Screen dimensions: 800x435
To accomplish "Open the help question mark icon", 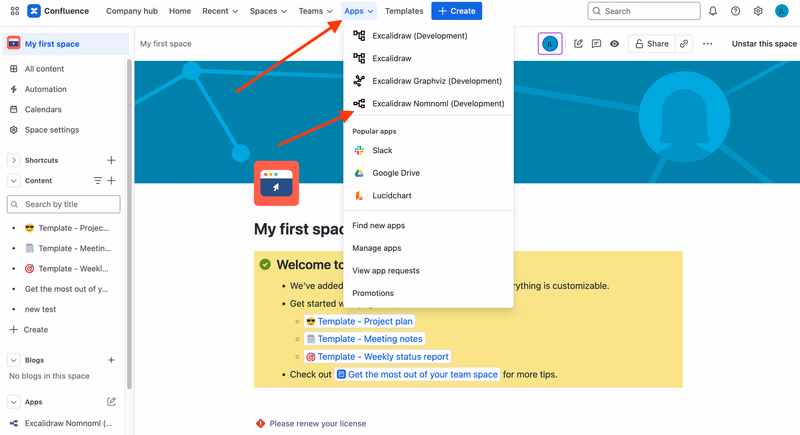I will pos(735,11).
